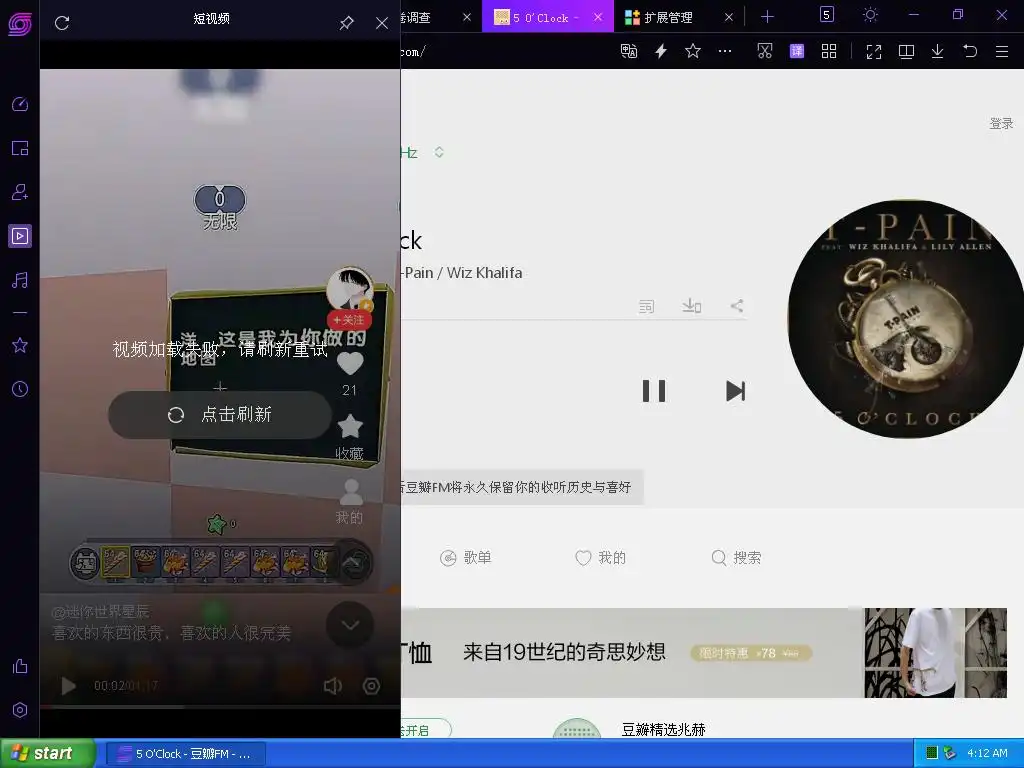Open the 豆瓣精选兆赫 channel link
Image resolution: width=1024 pixels, height=768 pixels.
point(663,729)
